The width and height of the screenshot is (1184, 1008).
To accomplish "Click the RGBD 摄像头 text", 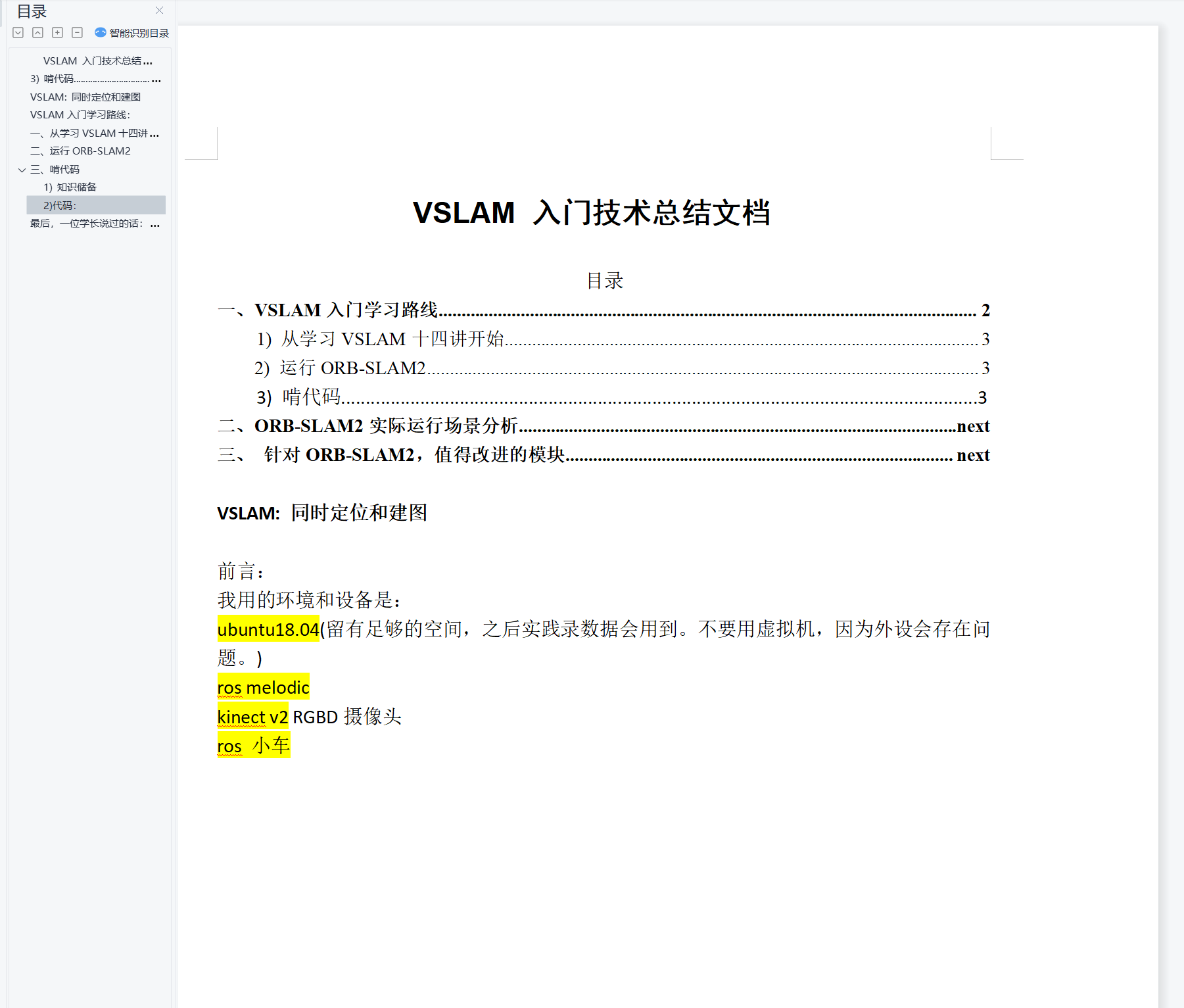I will 347,717.
